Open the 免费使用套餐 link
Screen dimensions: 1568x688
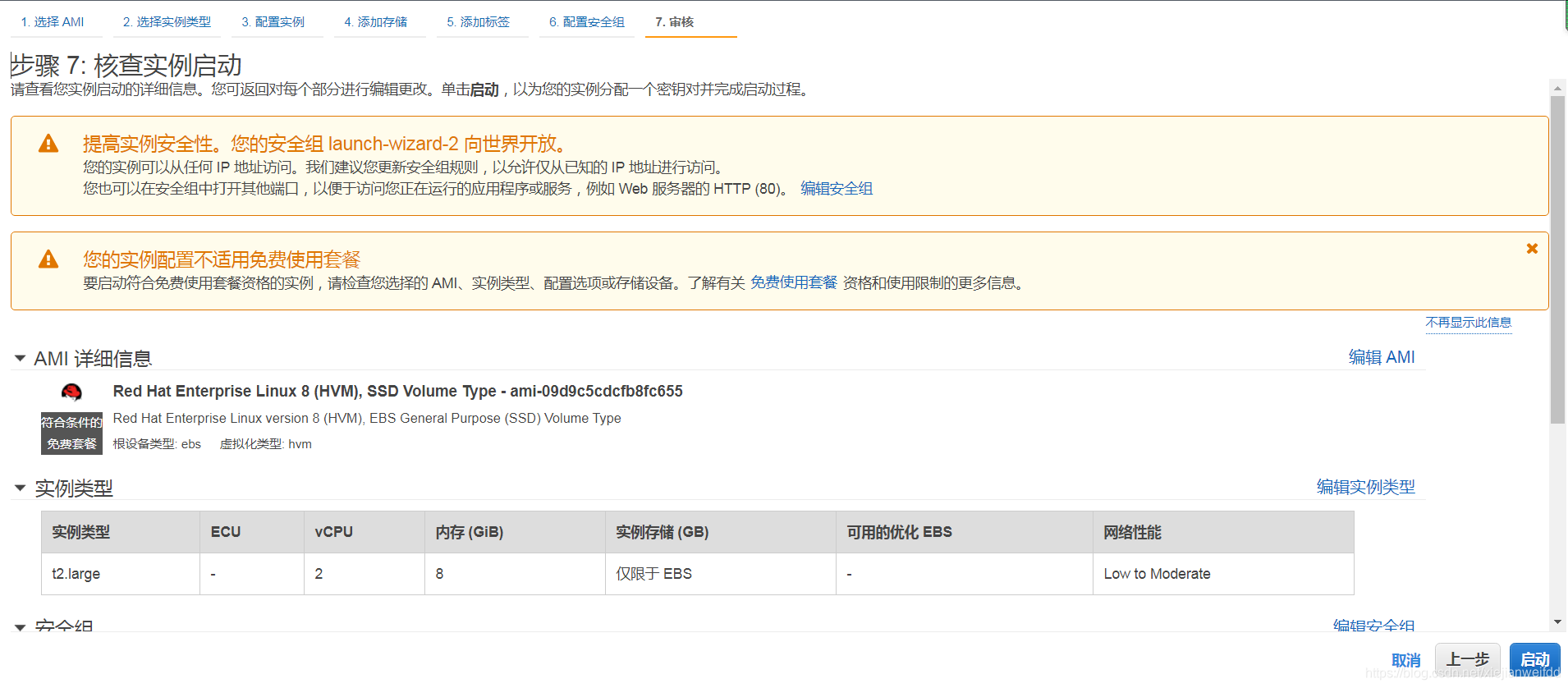pos(794,282)
